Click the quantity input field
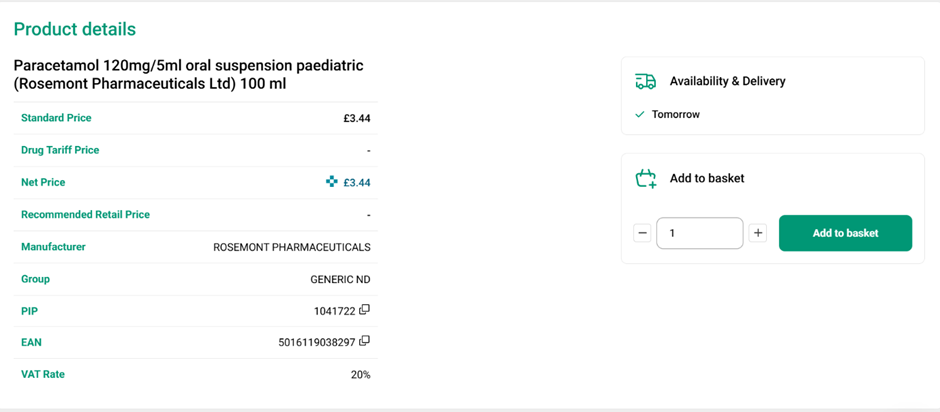Viewport: 940px width, 412px height. [x=699, y=233]
